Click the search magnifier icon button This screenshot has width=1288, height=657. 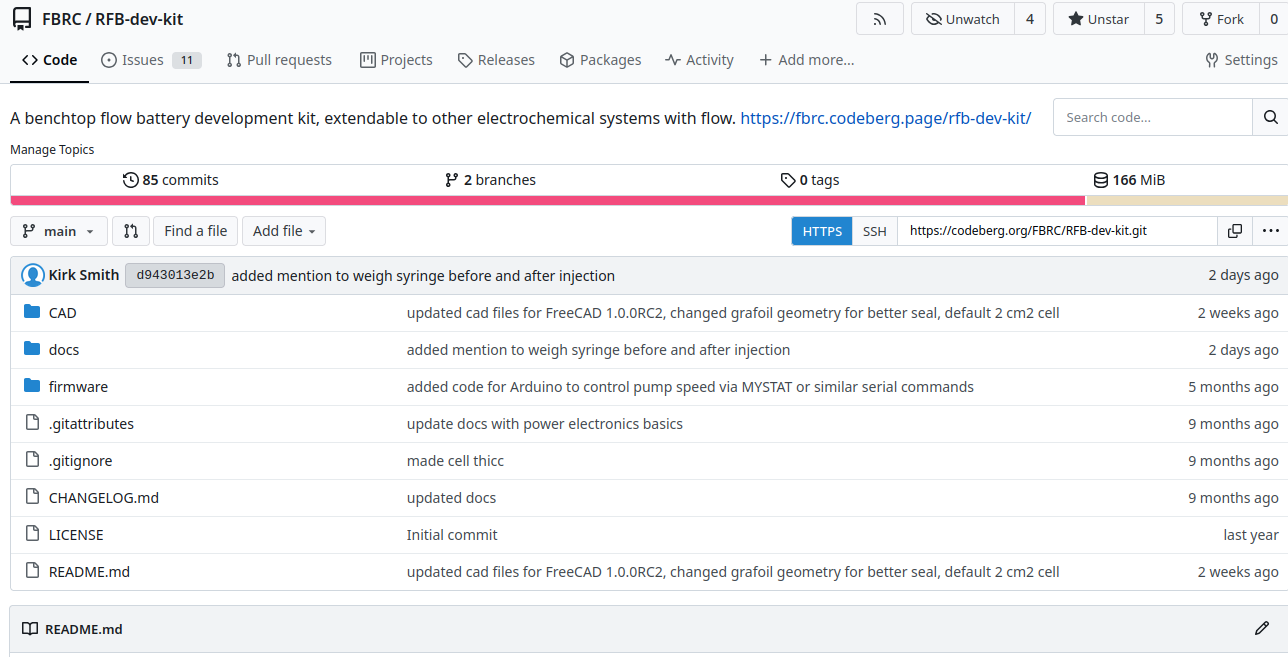click(1270, 117)
